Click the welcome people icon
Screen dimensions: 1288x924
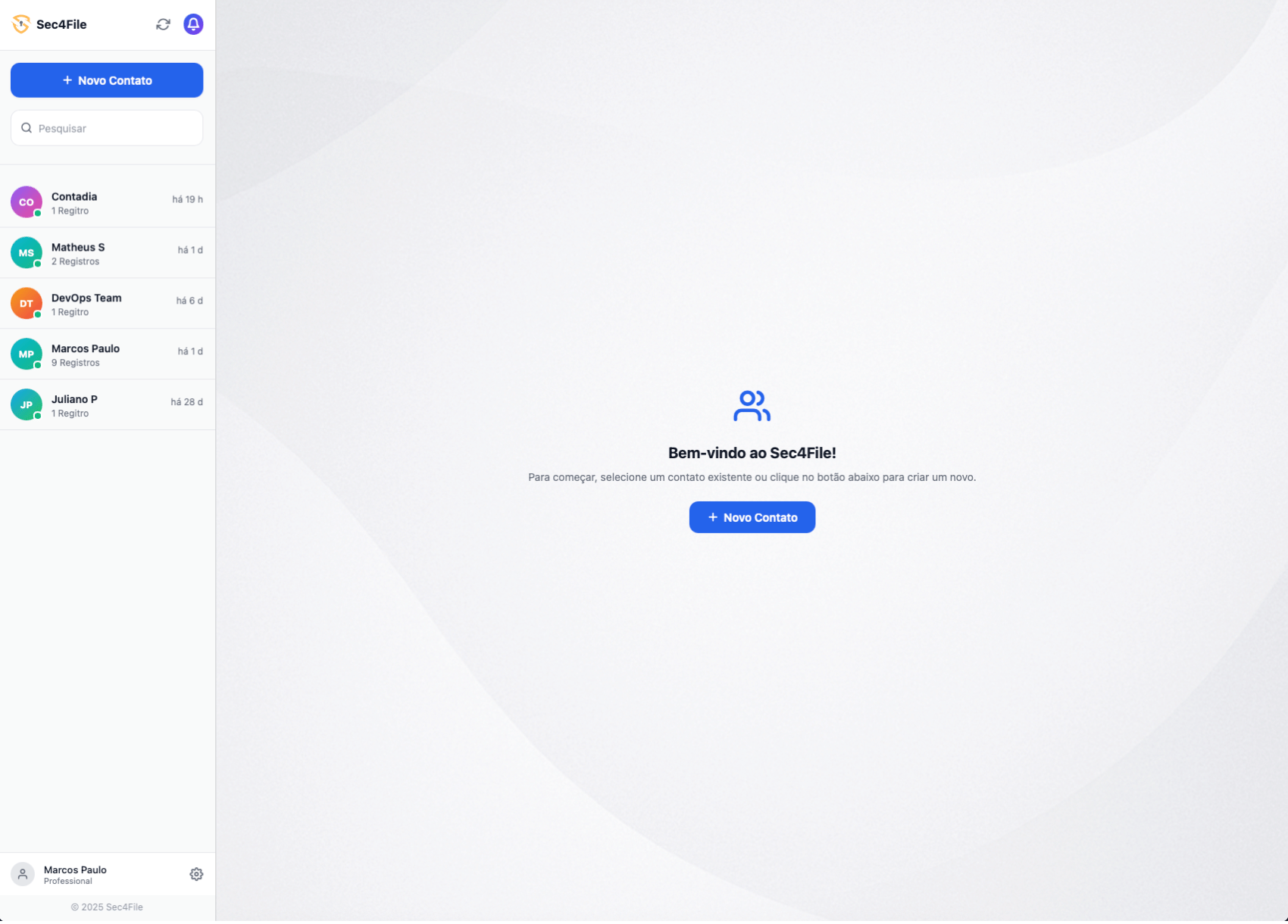[752, 406]
